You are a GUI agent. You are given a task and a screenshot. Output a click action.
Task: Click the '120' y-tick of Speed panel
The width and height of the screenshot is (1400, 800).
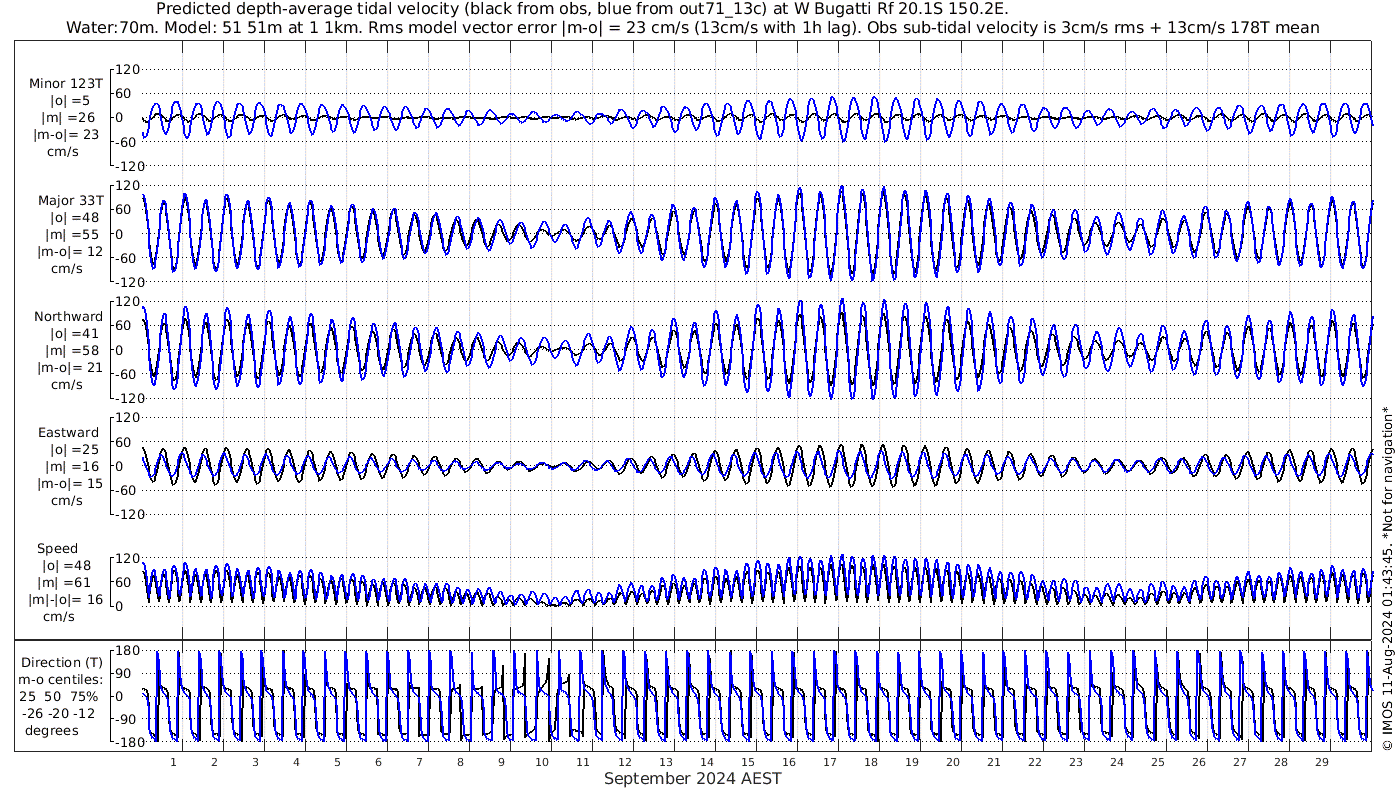128,558
